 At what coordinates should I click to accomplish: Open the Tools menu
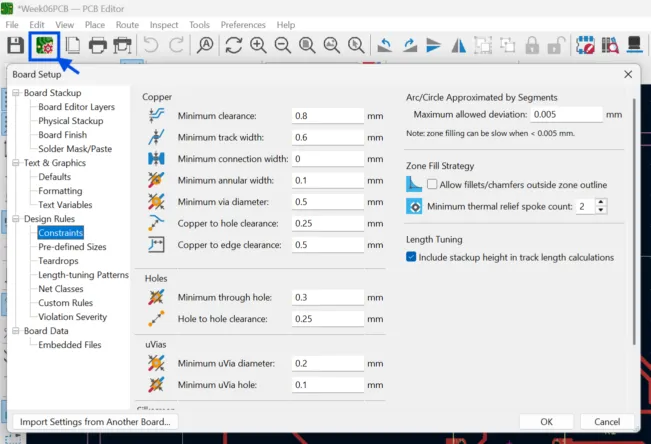click(x=199, y=25)
